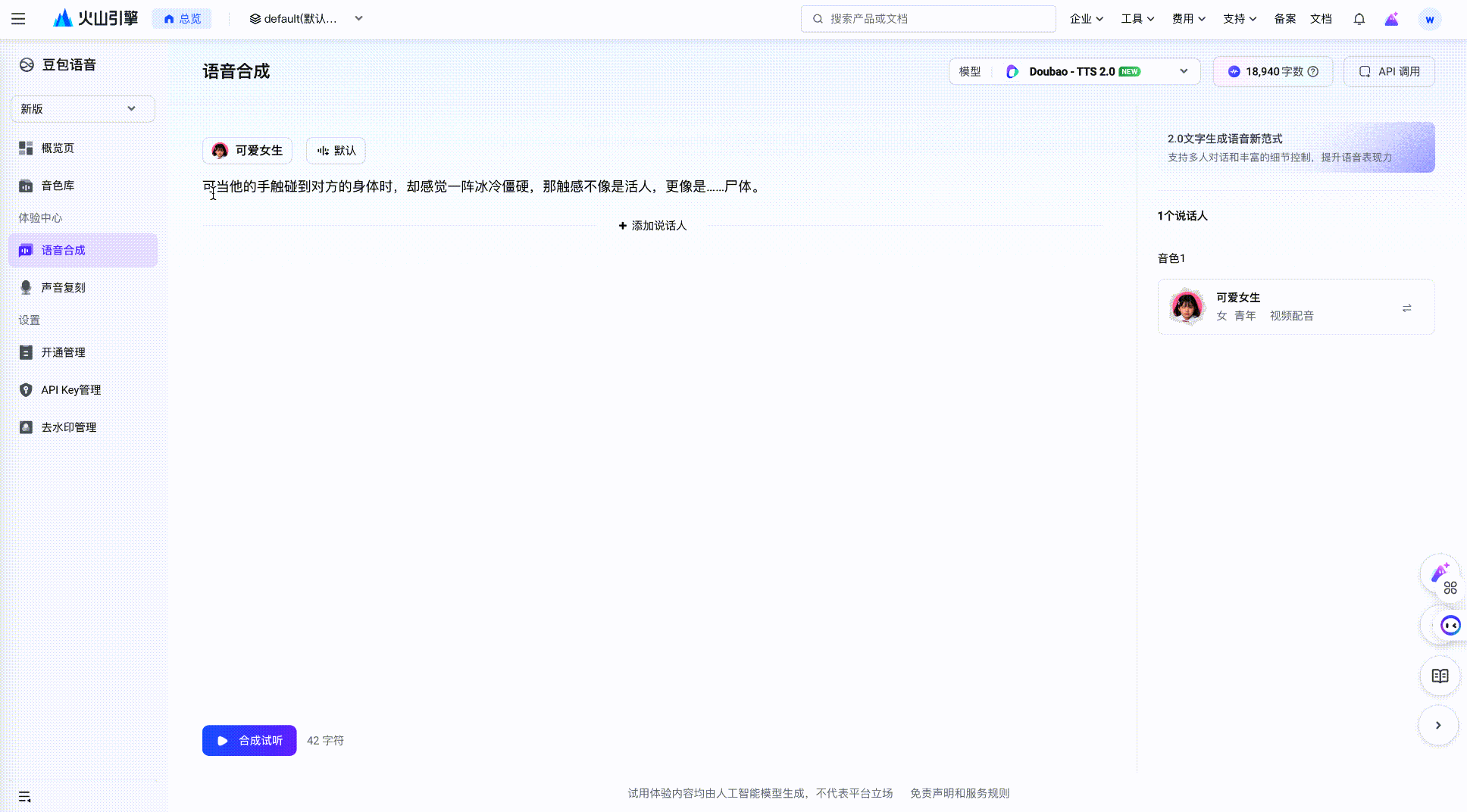Click 合成试听 to synthesize audio
Viewport: 1467px width, 812px height.
249,741
